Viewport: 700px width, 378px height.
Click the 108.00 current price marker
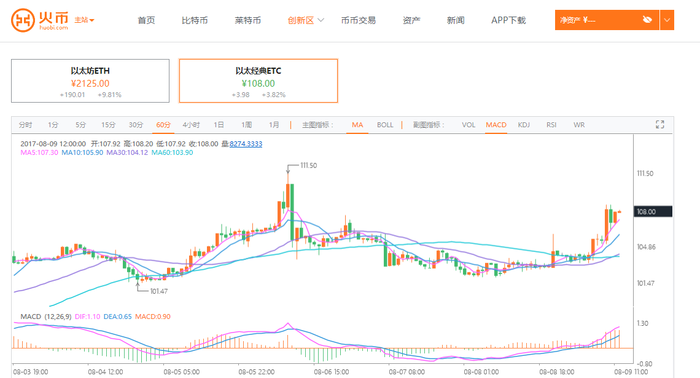coord(653,212)
